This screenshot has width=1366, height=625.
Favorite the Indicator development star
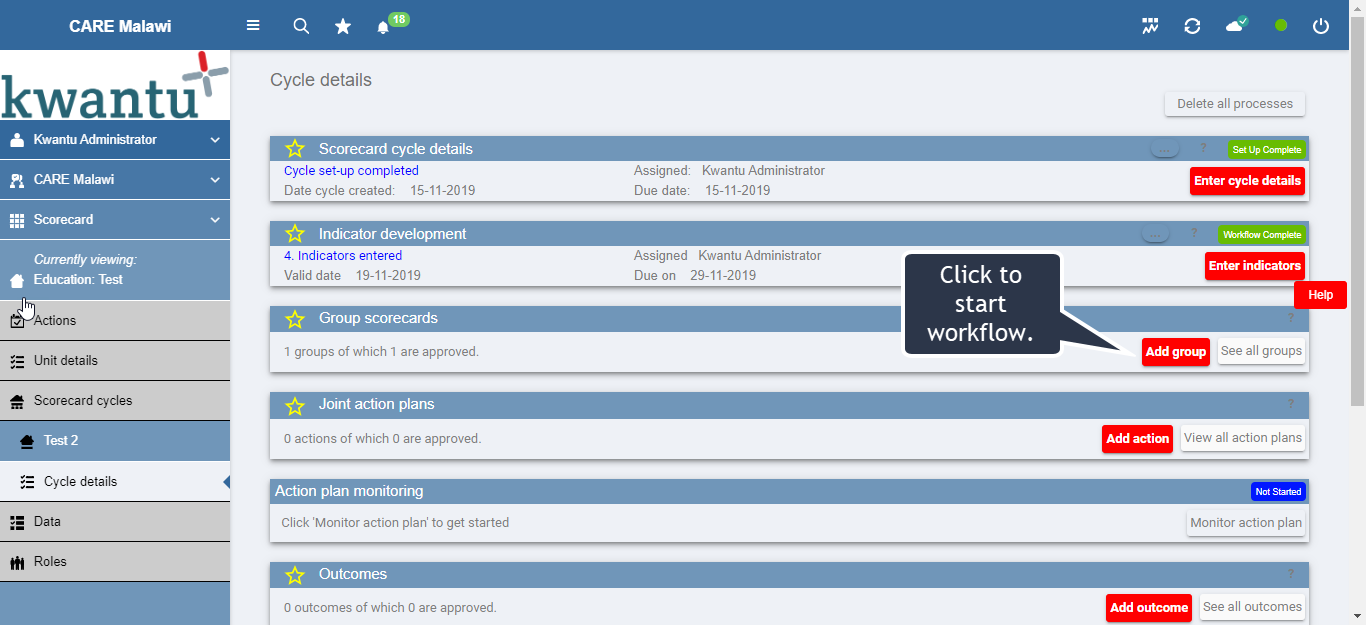pyautogui.click(x=295, y=234)
